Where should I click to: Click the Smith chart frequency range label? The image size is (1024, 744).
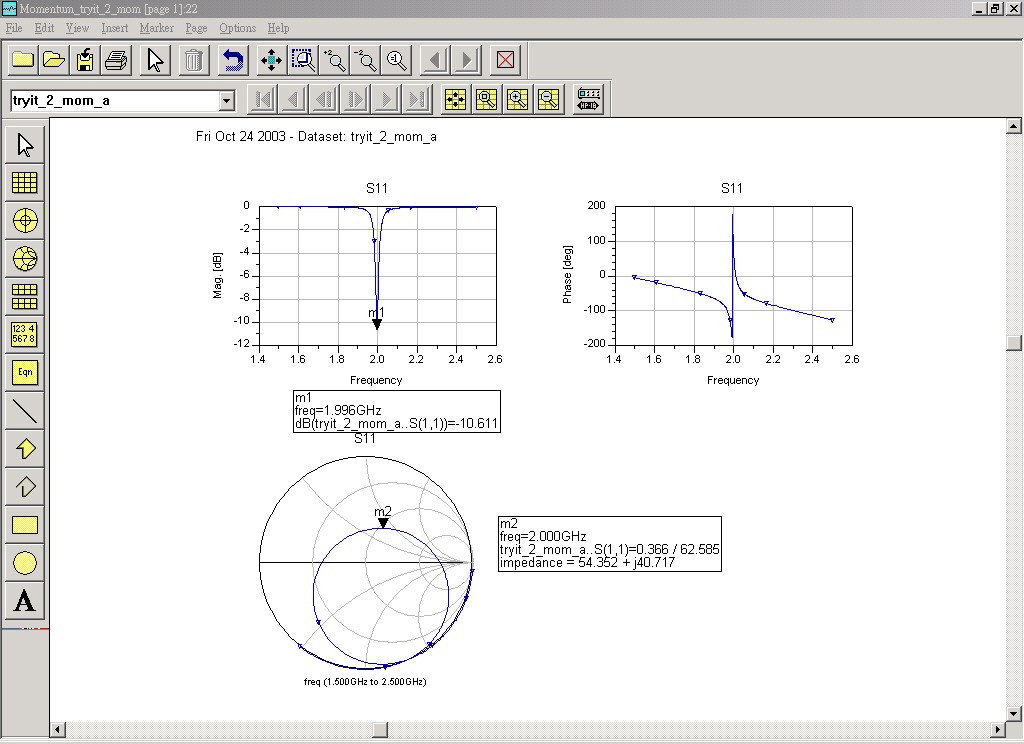coord(365,681)
